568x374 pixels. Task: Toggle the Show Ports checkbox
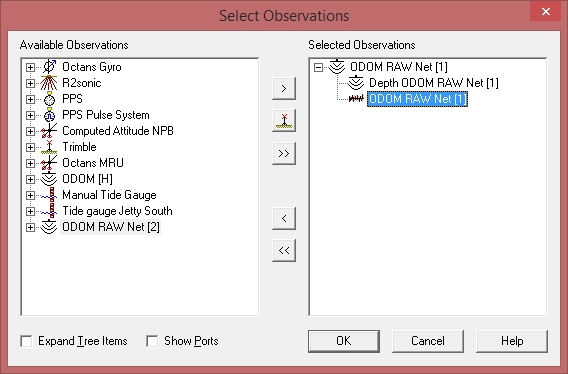(x=152, y=341)
